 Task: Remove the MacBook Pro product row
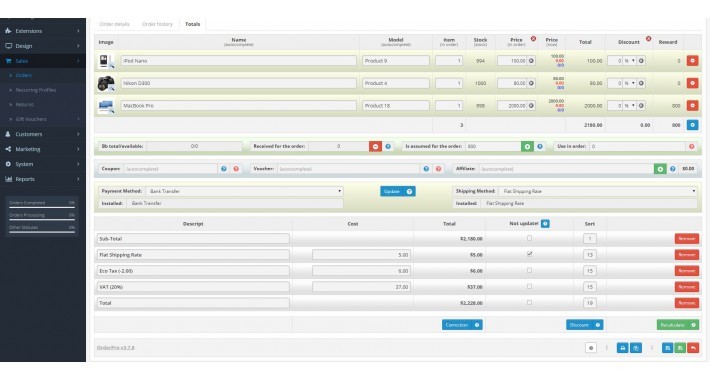pos(692,106)
